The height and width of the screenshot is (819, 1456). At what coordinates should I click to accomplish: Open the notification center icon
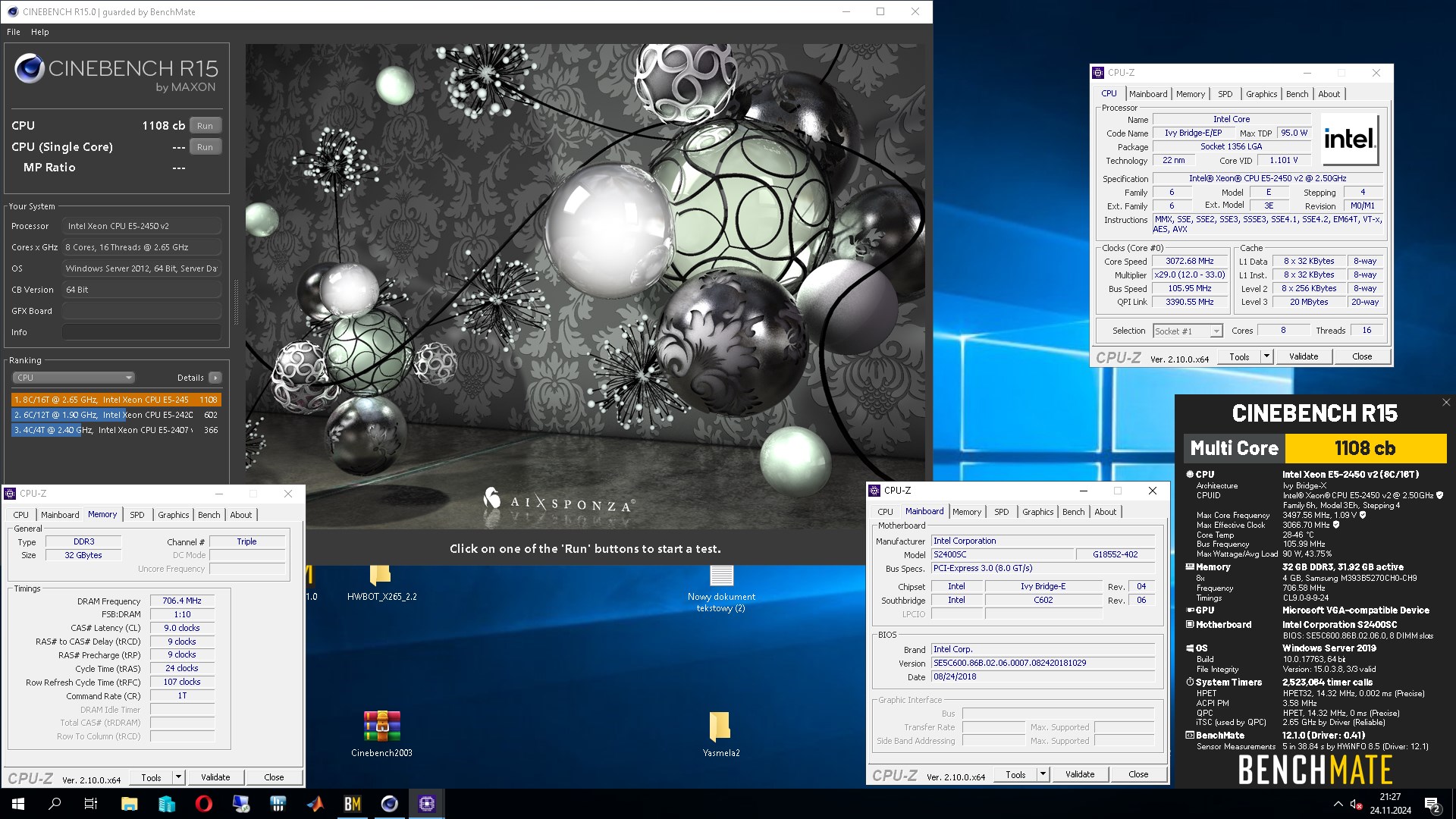click(x=1432, y=805)
